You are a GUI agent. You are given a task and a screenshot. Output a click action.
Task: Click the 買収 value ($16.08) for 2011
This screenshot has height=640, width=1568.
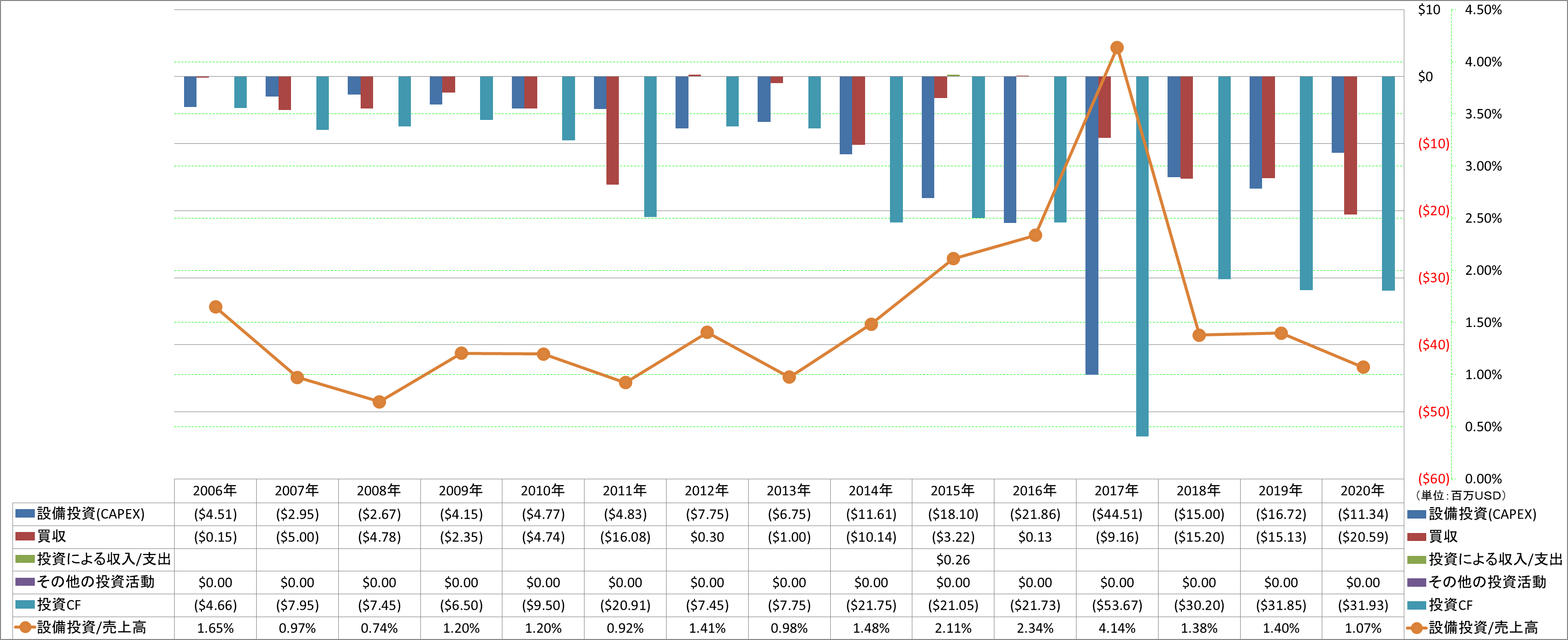coord(625,537)
